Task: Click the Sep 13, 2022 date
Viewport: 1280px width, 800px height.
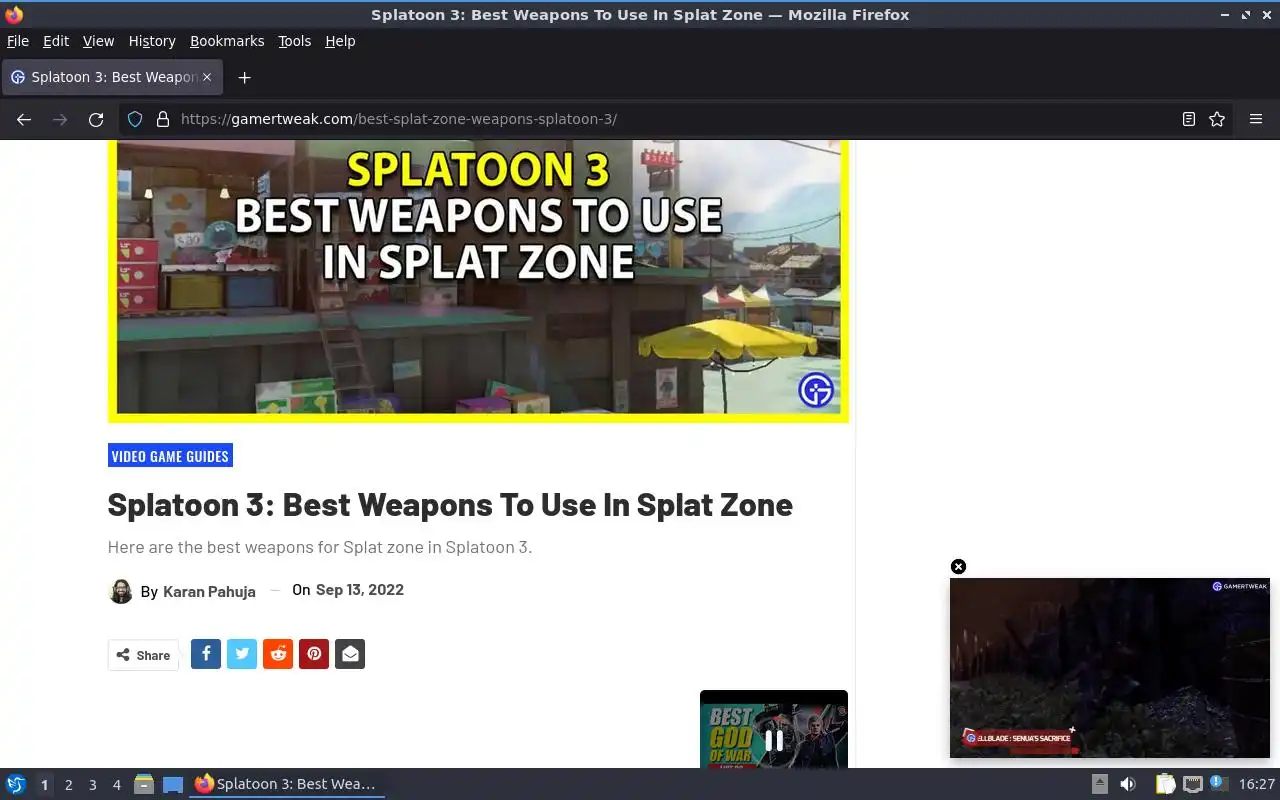Action: pyautogui.click(x=360, y=589)
